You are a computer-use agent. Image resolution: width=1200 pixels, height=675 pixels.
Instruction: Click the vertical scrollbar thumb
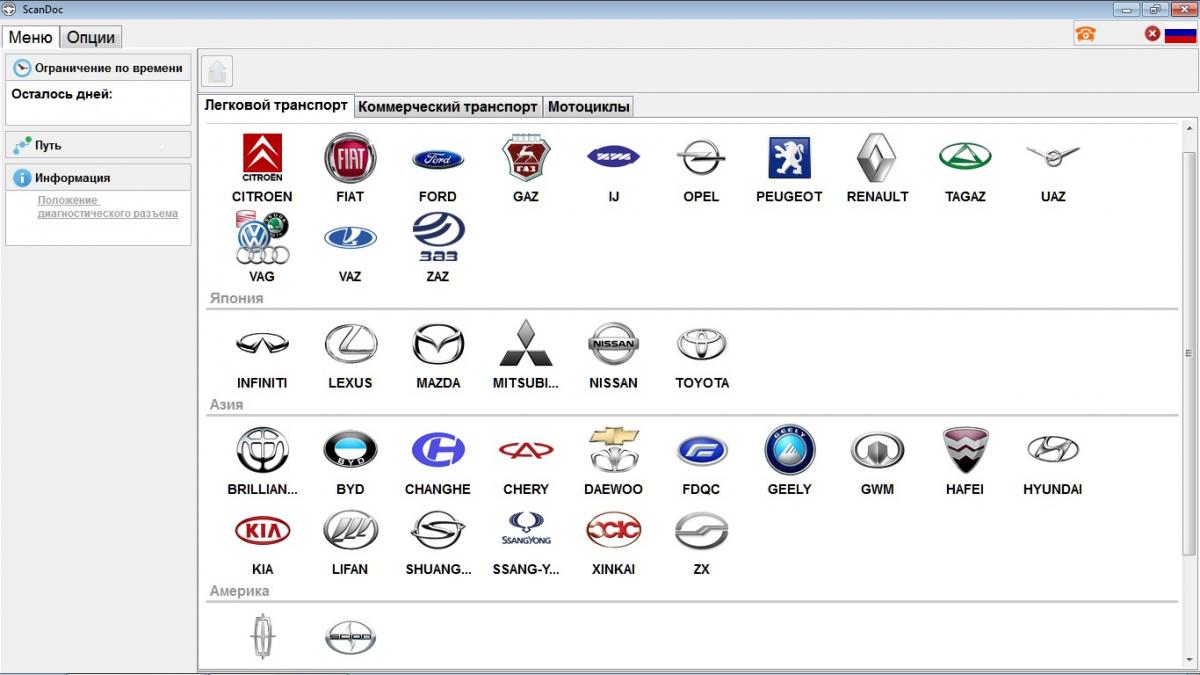1189,353
